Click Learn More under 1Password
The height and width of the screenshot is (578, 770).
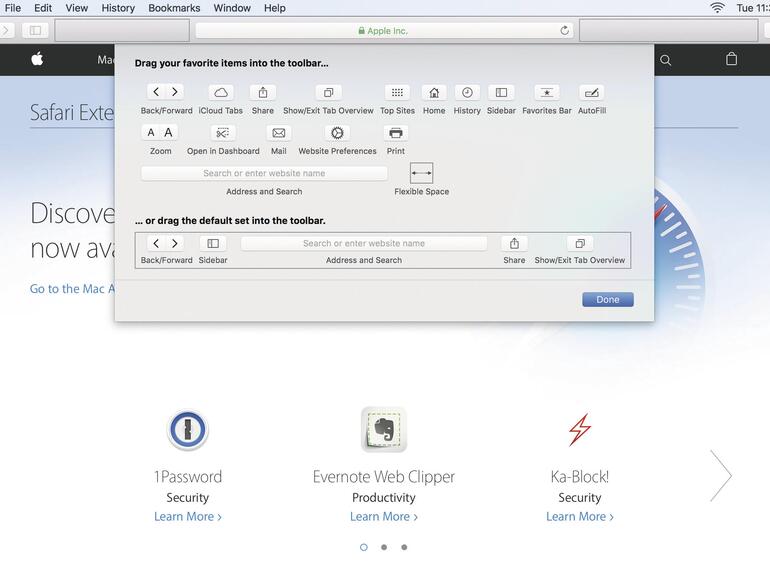tap(188, 517)
